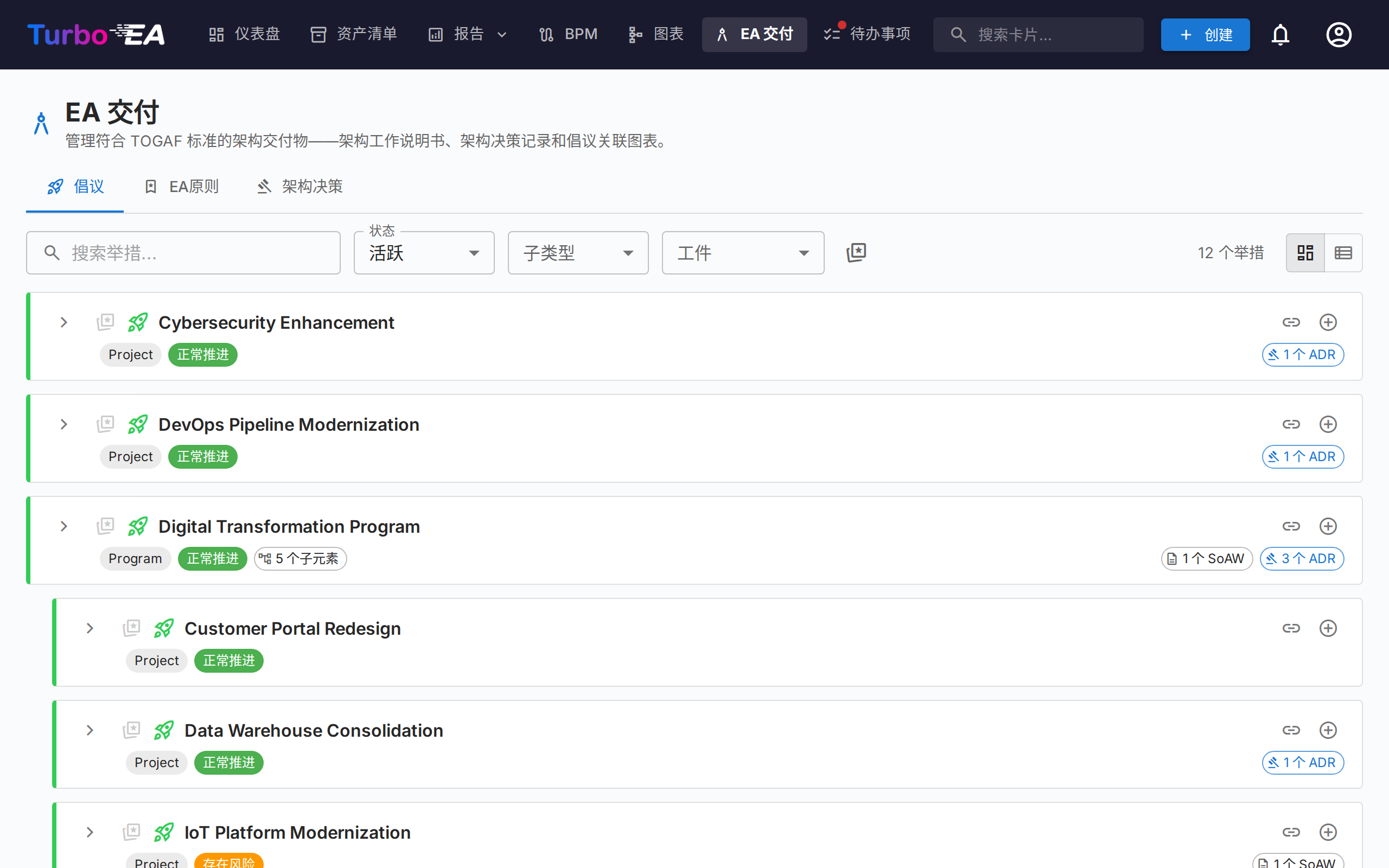Click the plus icon on DevOps Pipeline Modernization card
Viewport: 1389px width, 868px height.
(x=1328, y=424)
